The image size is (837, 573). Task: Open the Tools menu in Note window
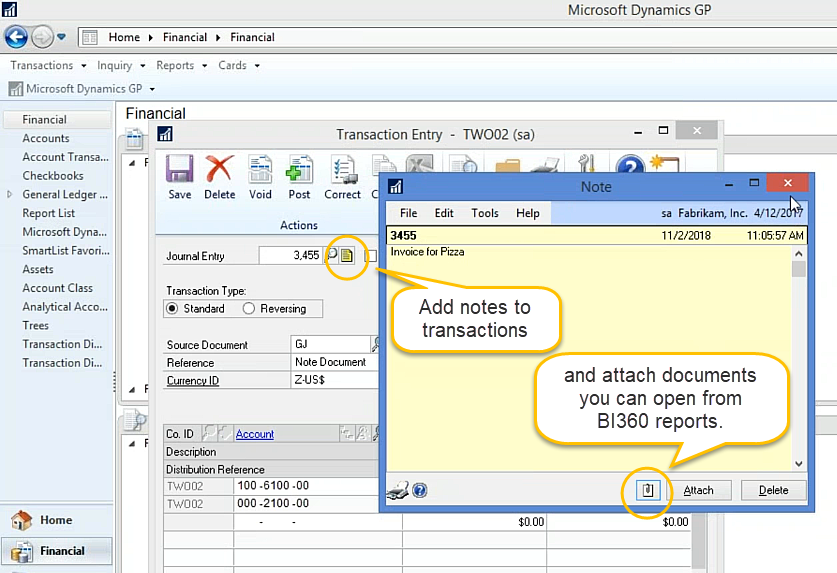pyautogui.click(x=485, y=213)
